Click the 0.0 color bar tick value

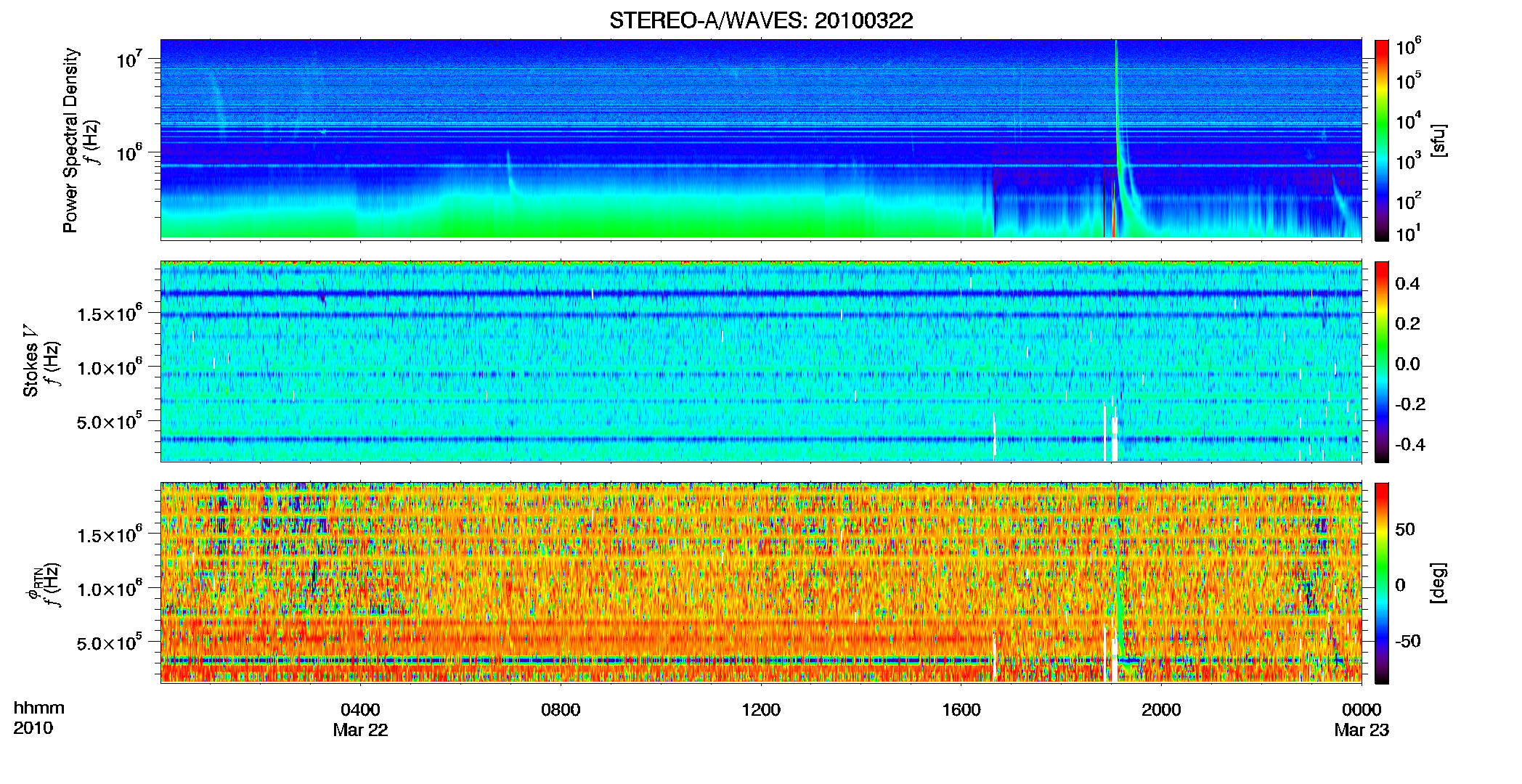point(1407,364)
